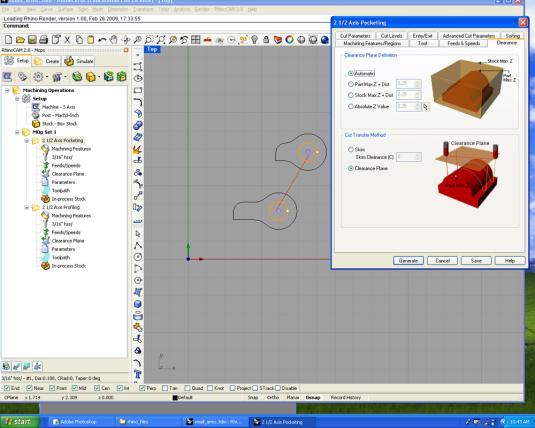This screenshot has width=535, height=428.
Task: Collapse the 2 1/2 Axis Profiling node
Action: point(27,208)
